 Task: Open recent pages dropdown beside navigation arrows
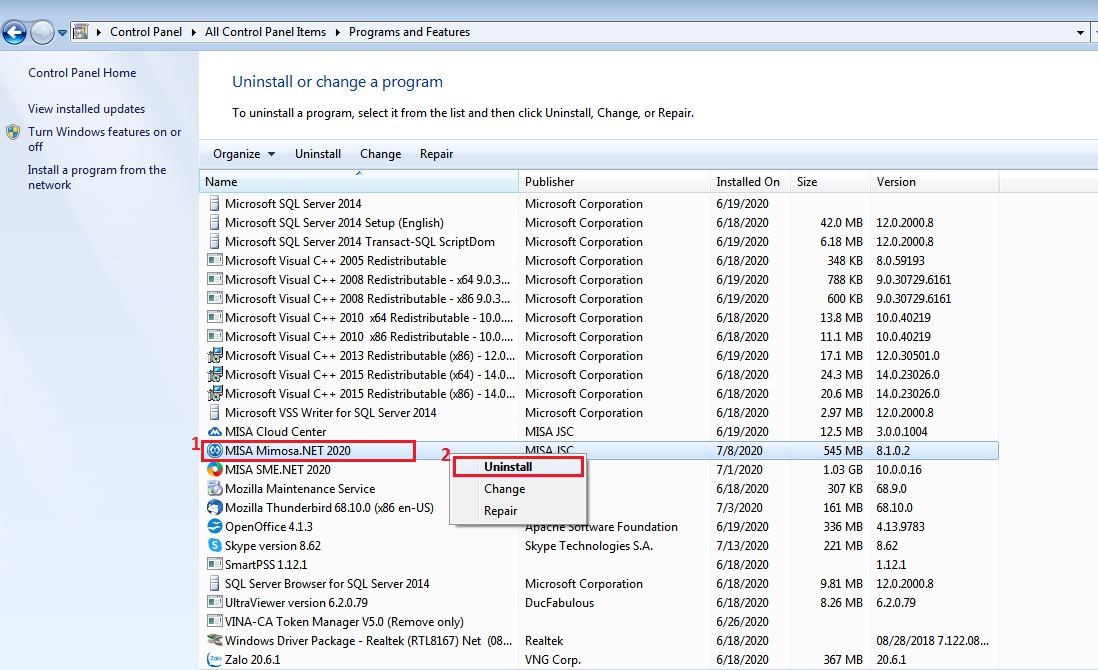(x=62, y=32)
